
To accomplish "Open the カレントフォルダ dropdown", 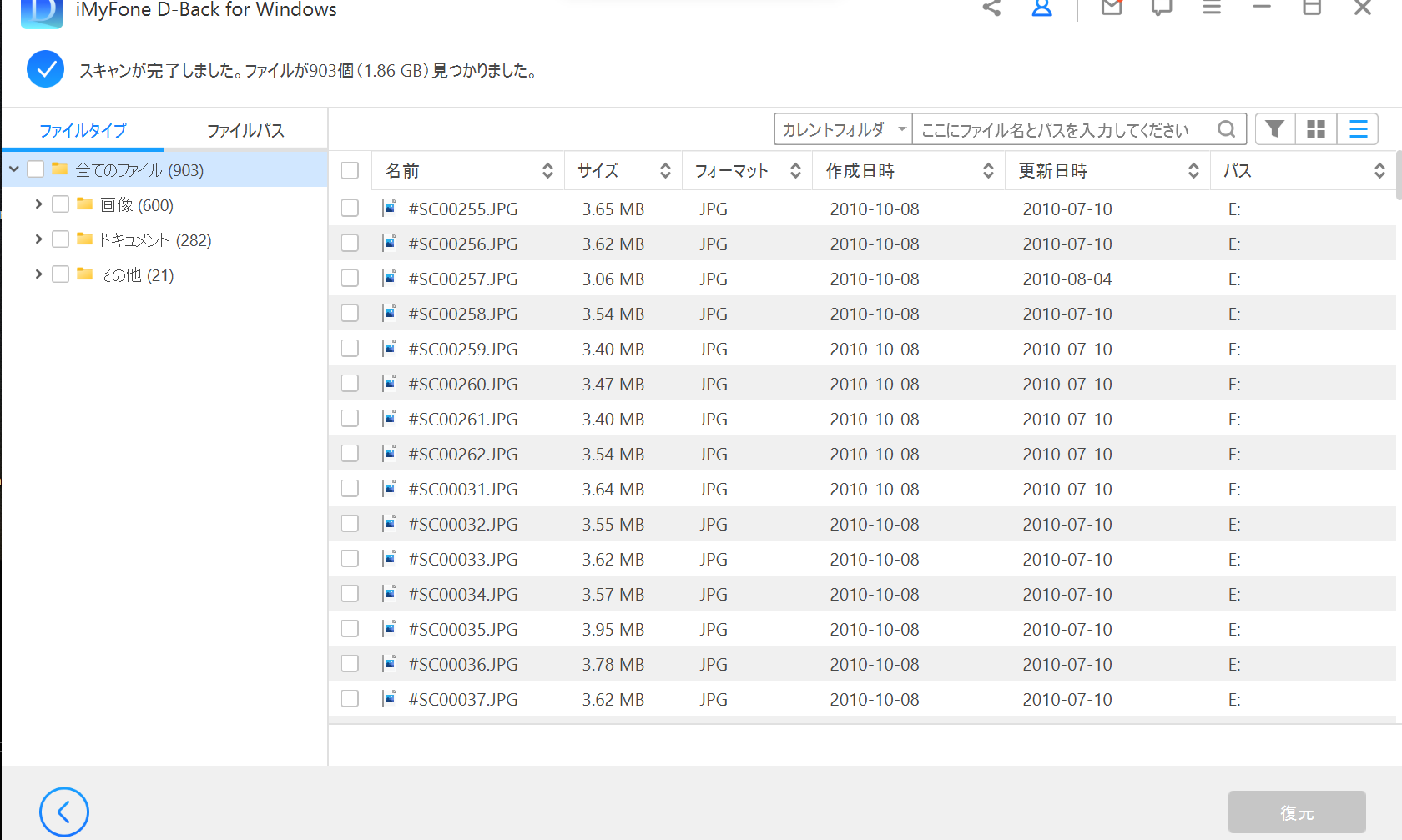I will [843, 129].
